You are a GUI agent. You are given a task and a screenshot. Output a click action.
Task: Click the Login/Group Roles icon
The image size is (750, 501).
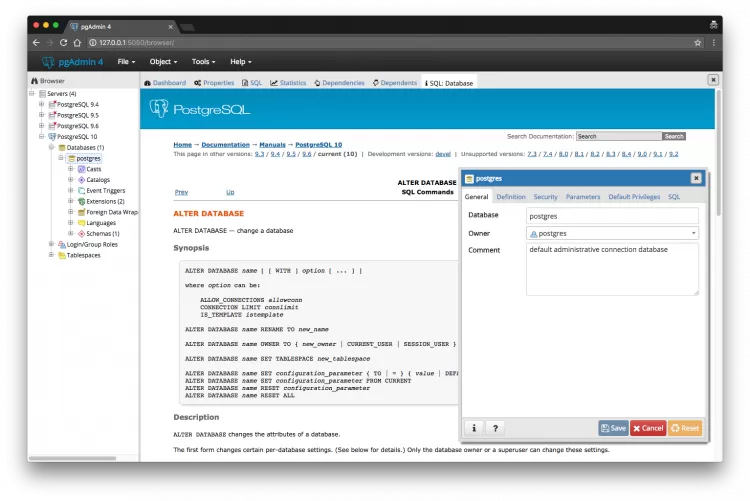click(62, 245)
